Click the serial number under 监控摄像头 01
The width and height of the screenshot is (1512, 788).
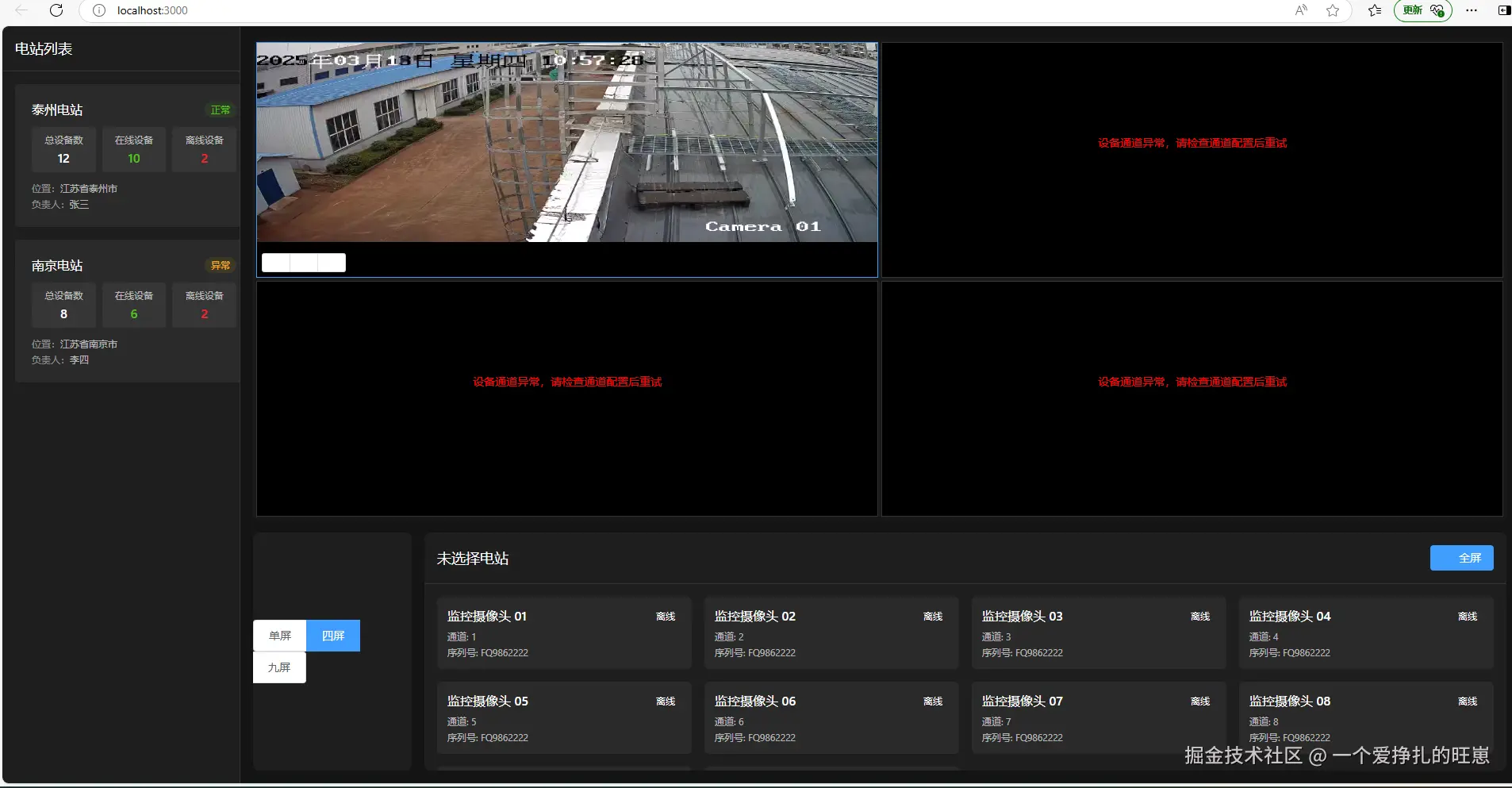tap(488, 653)
